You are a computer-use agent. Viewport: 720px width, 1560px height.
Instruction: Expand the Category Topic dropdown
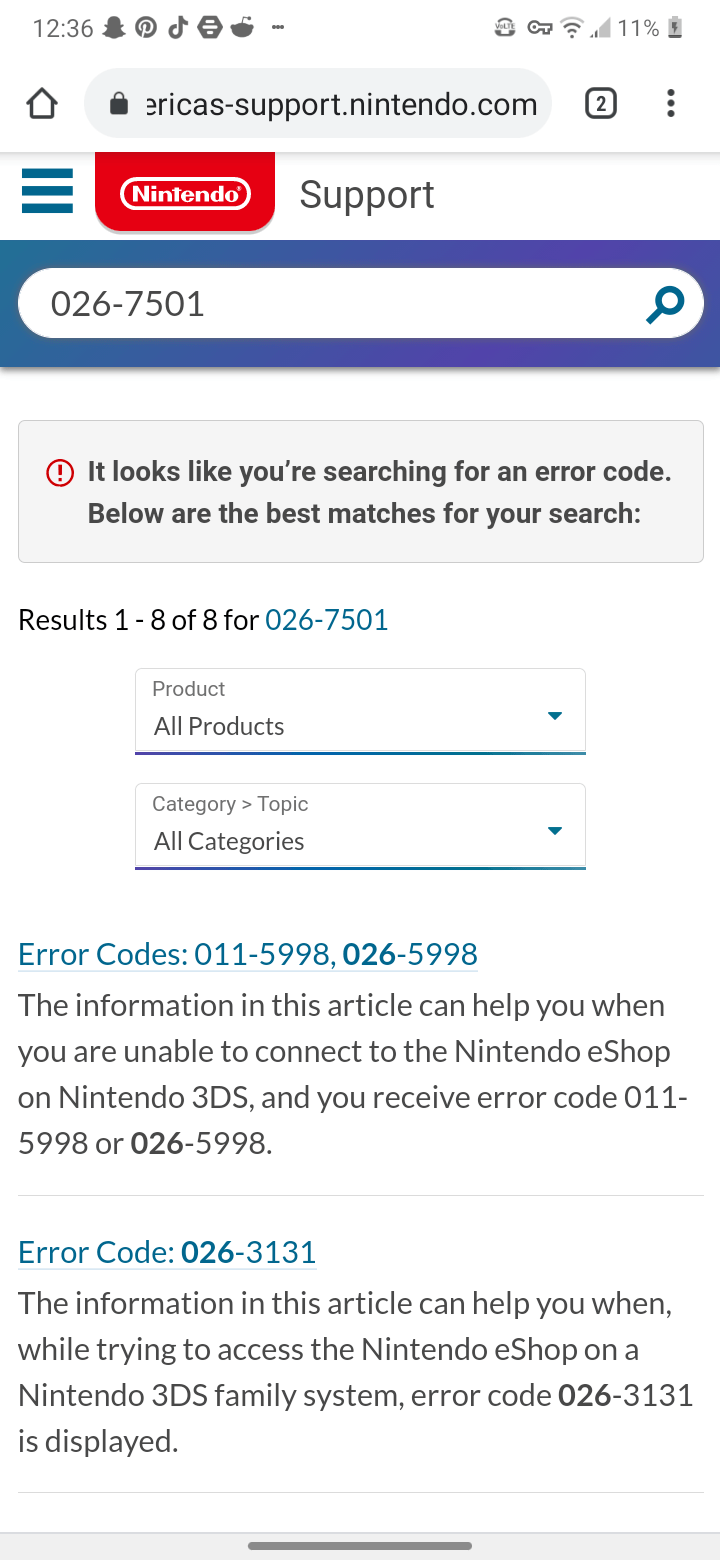pos(360,826)
